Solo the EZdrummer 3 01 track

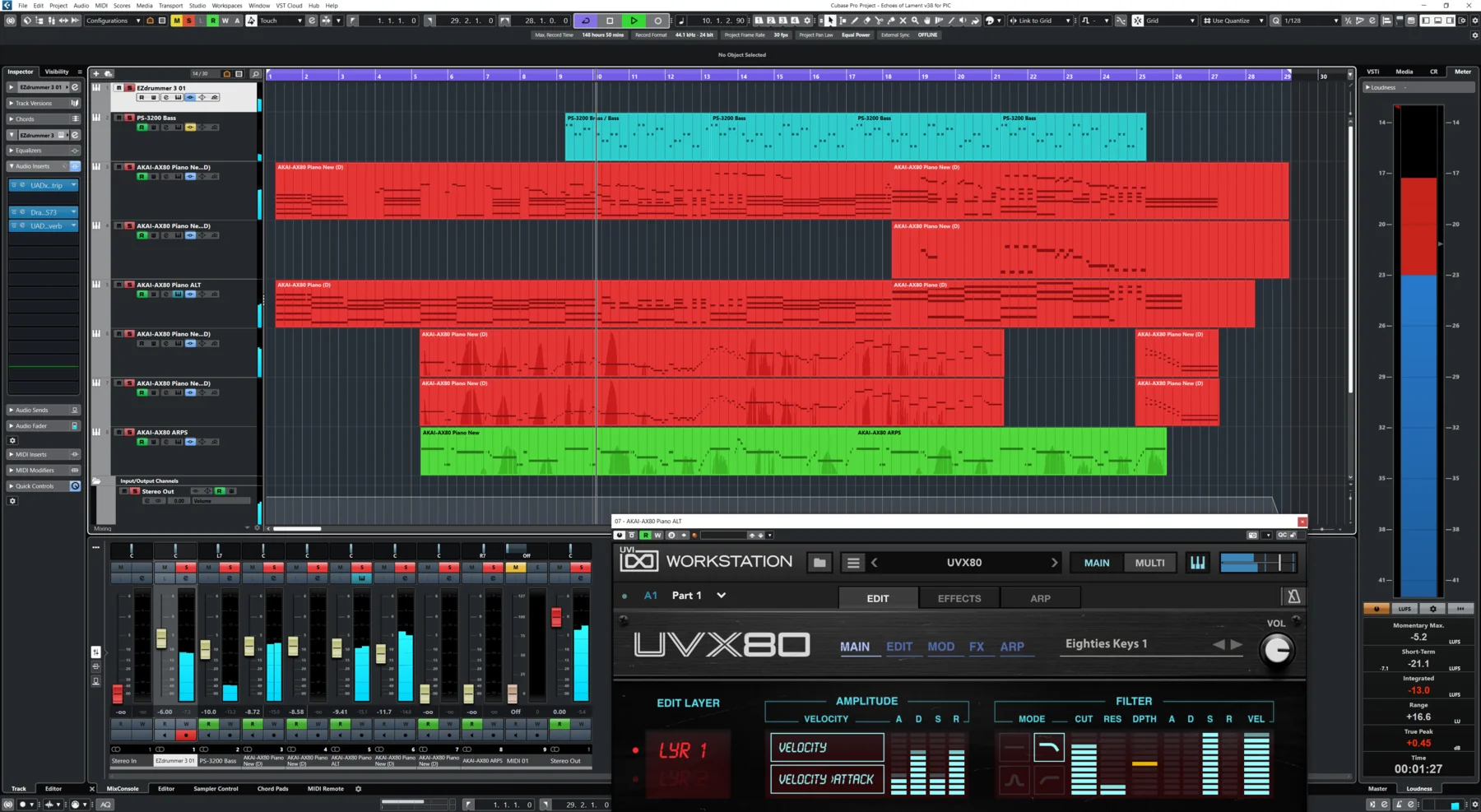click(129, 88)
